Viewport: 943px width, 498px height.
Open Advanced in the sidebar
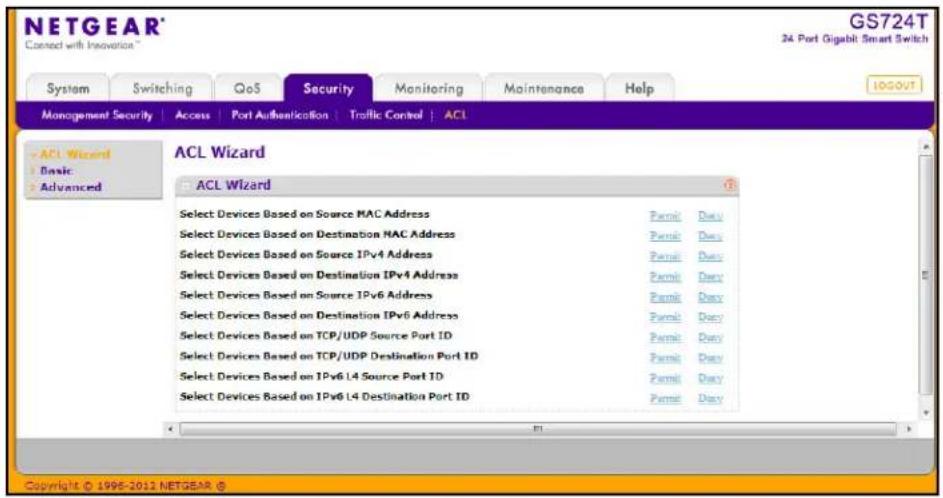click(x=70, y=187)
